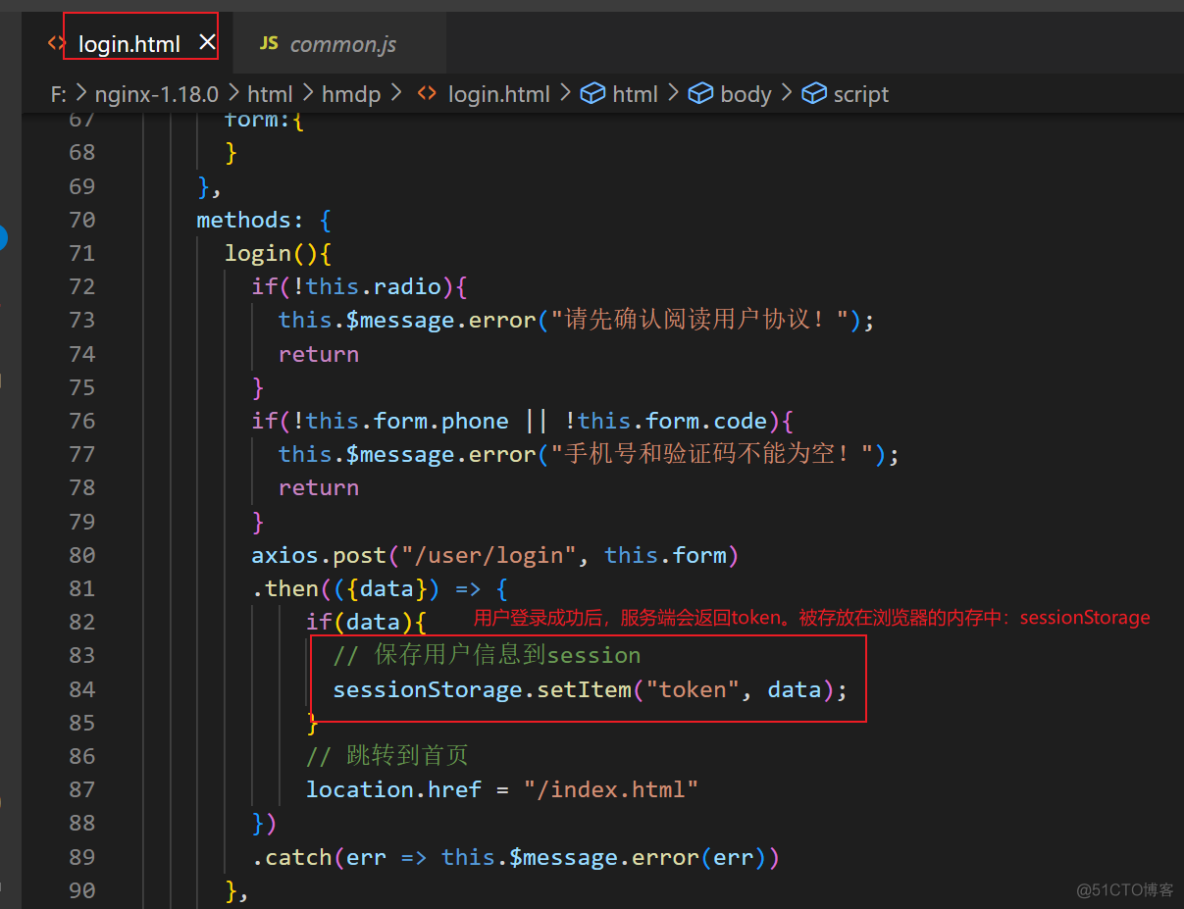Expand the body breadcrumb to list child symbols
1184x909 pixels.
point(745,93)
